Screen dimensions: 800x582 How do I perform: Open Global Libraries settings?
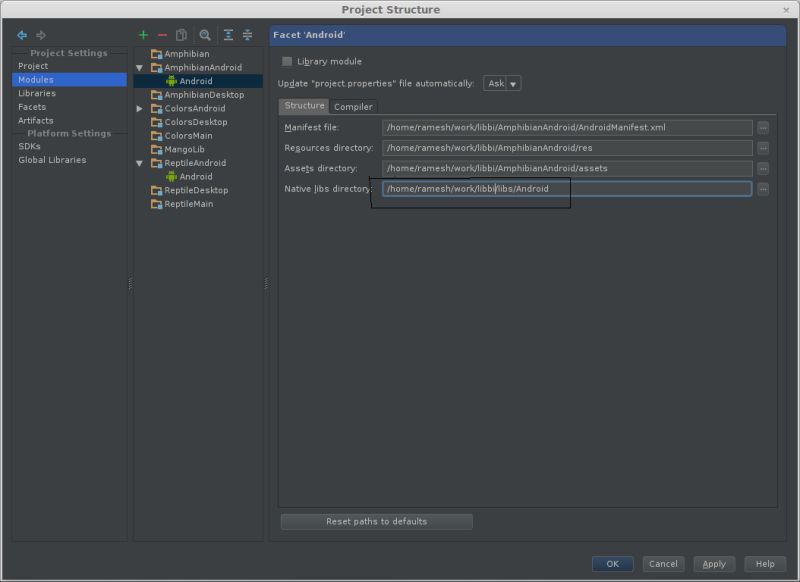pos(52,160)
